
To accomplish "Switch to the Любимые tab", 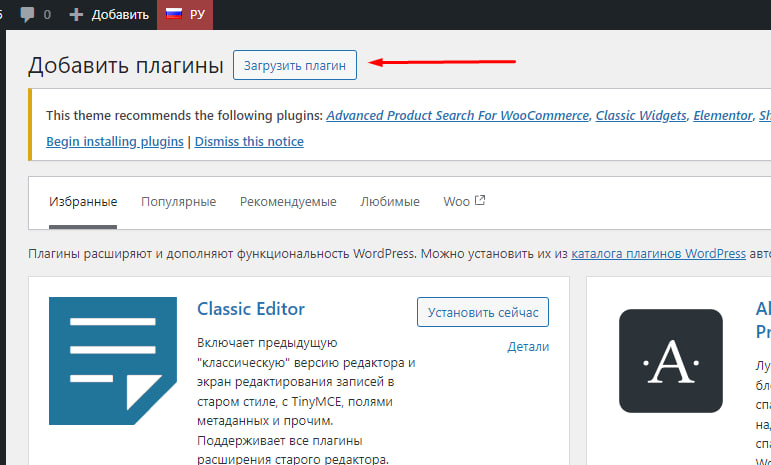I will [x=390, y=202].
